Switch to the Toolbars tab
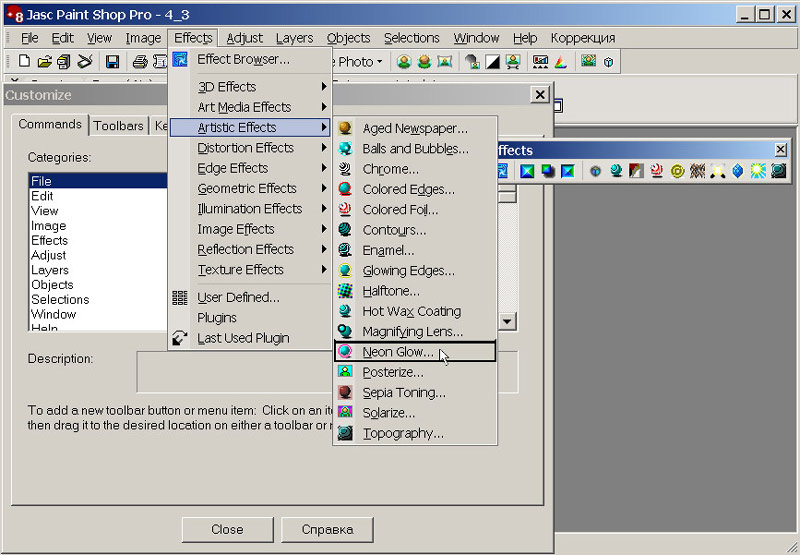The height and width of the screenshot is (555, 800). (x=118, y=126)
